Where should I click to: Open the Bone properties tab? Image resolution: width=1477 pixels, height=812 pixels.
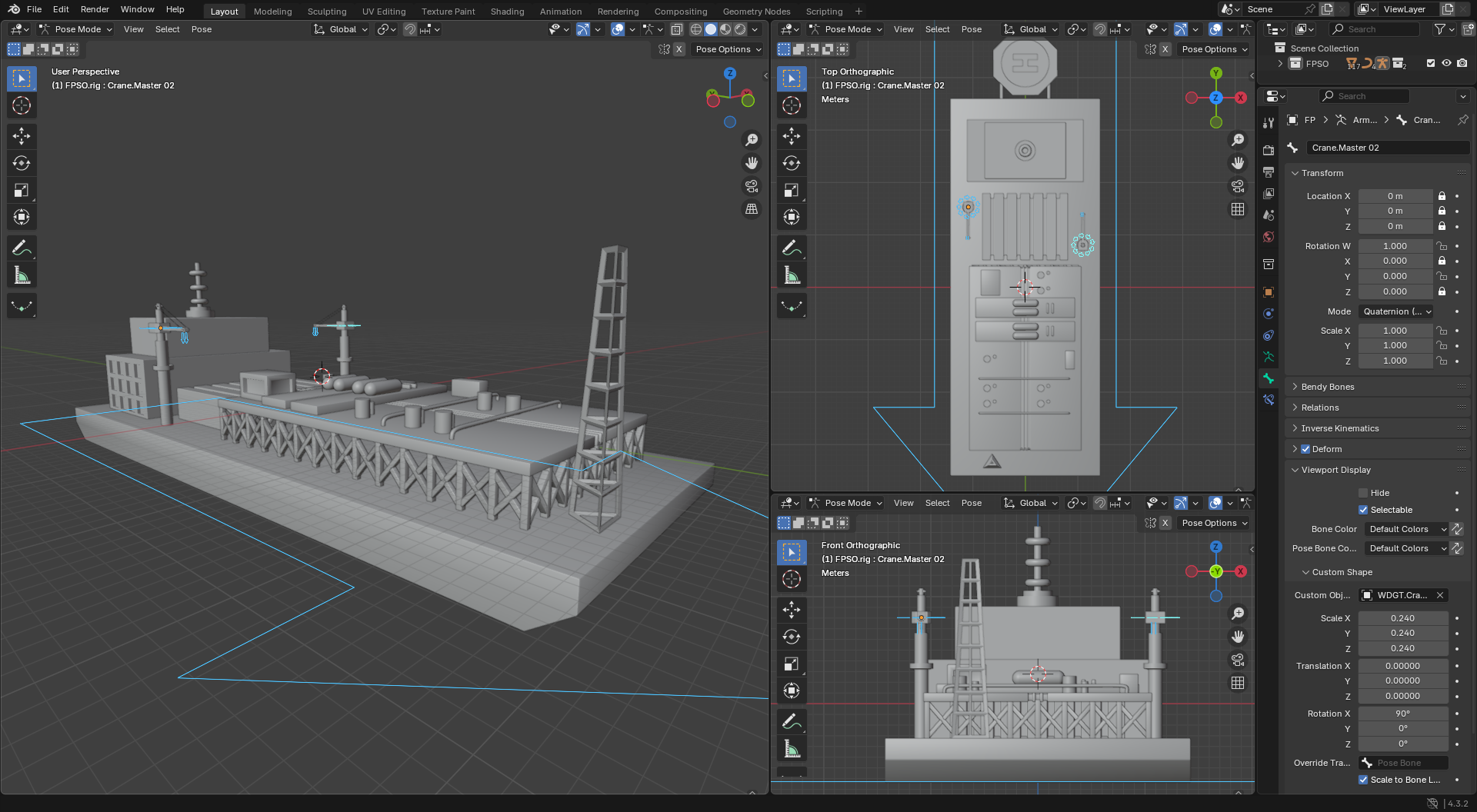pos(1269,378)
